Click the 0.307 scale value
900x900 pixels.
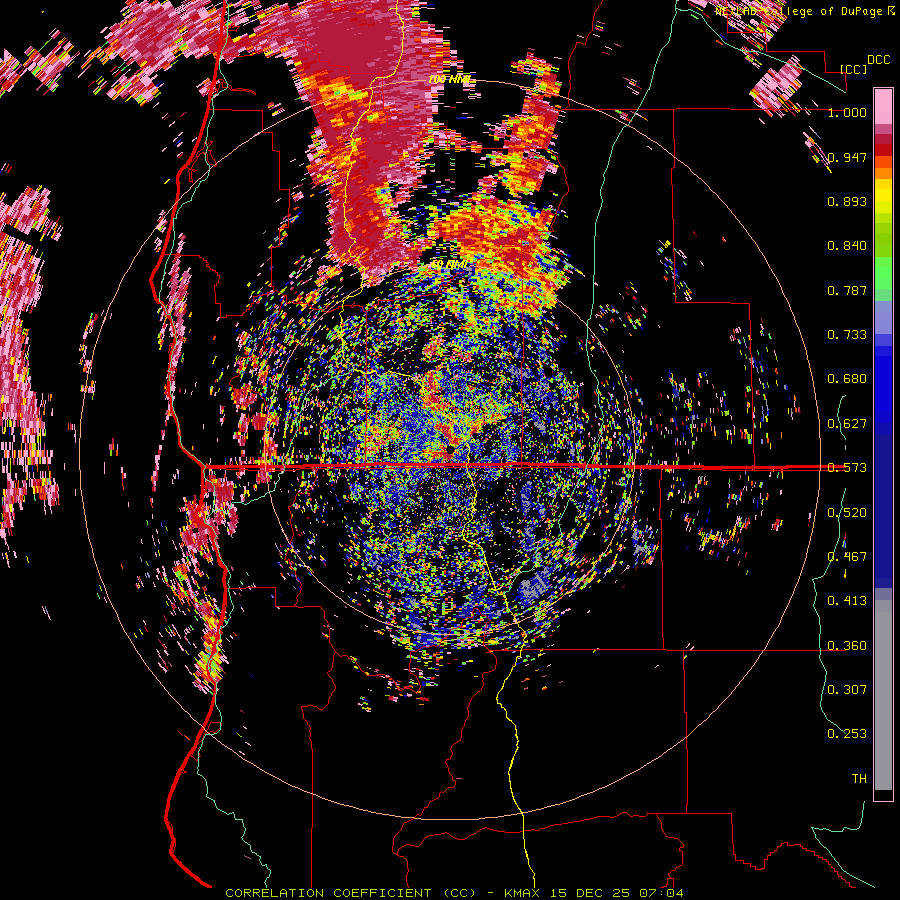pyautogui.click(x=847, y=690)
